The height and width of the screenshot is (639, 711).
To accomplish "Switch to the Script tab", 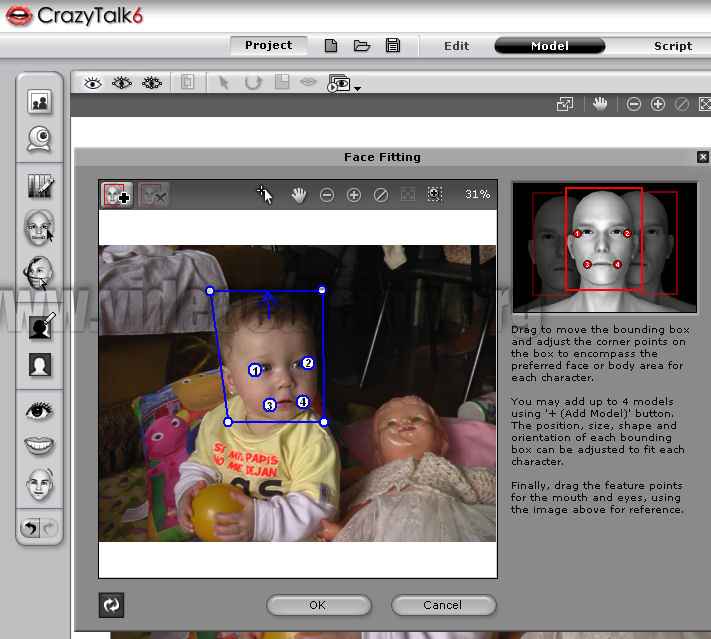I will tap(673, 46).
